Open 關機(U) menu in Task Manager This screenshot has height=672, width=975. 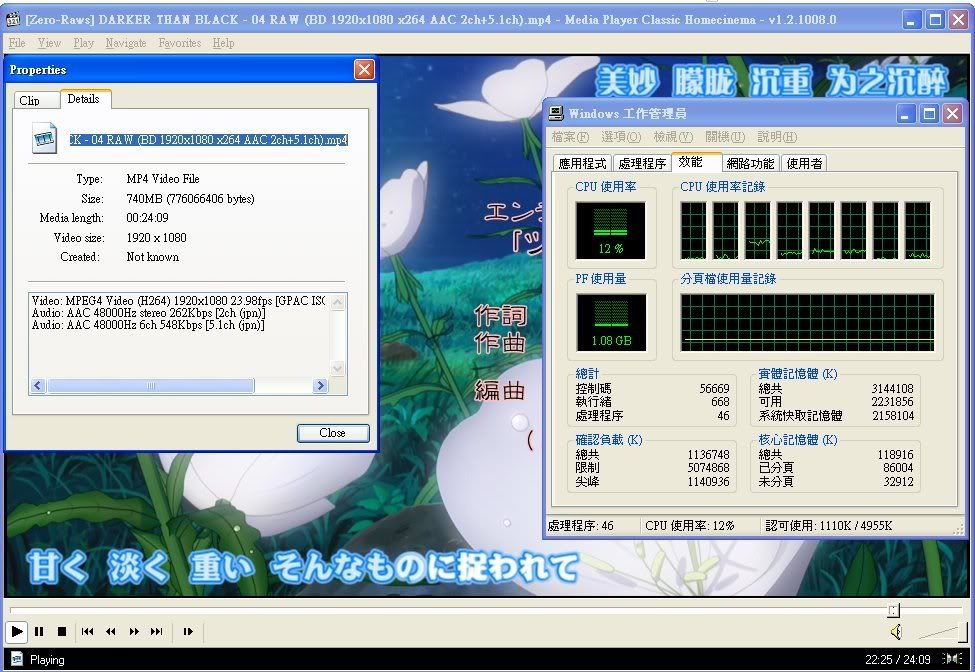[x=725, y=137]
